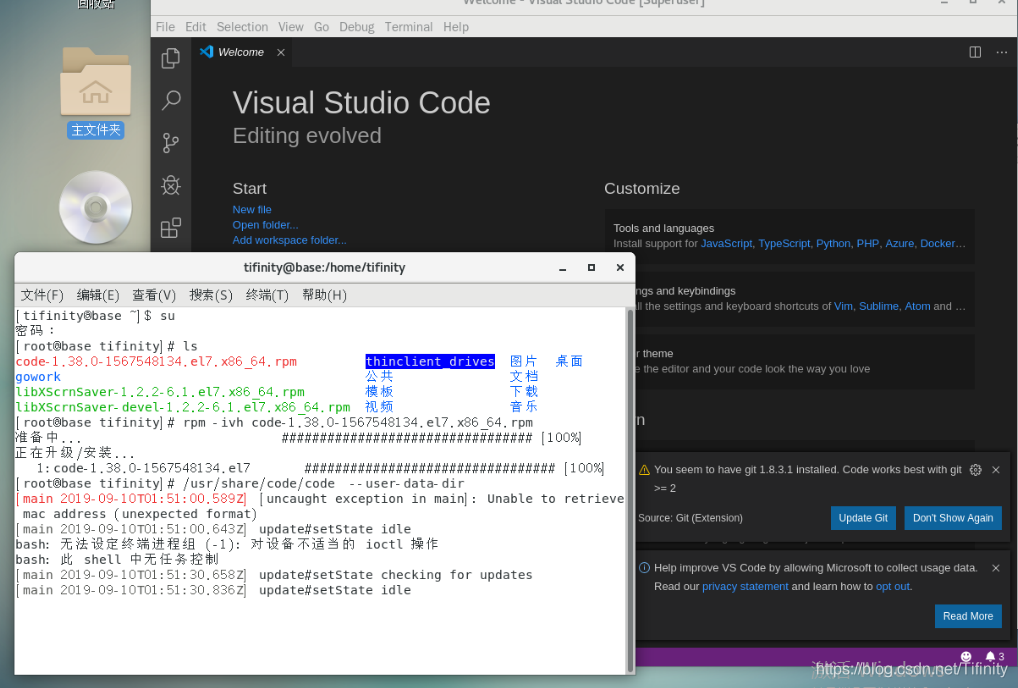Open terminal 编辑(E) menu

tap(98, 295)
